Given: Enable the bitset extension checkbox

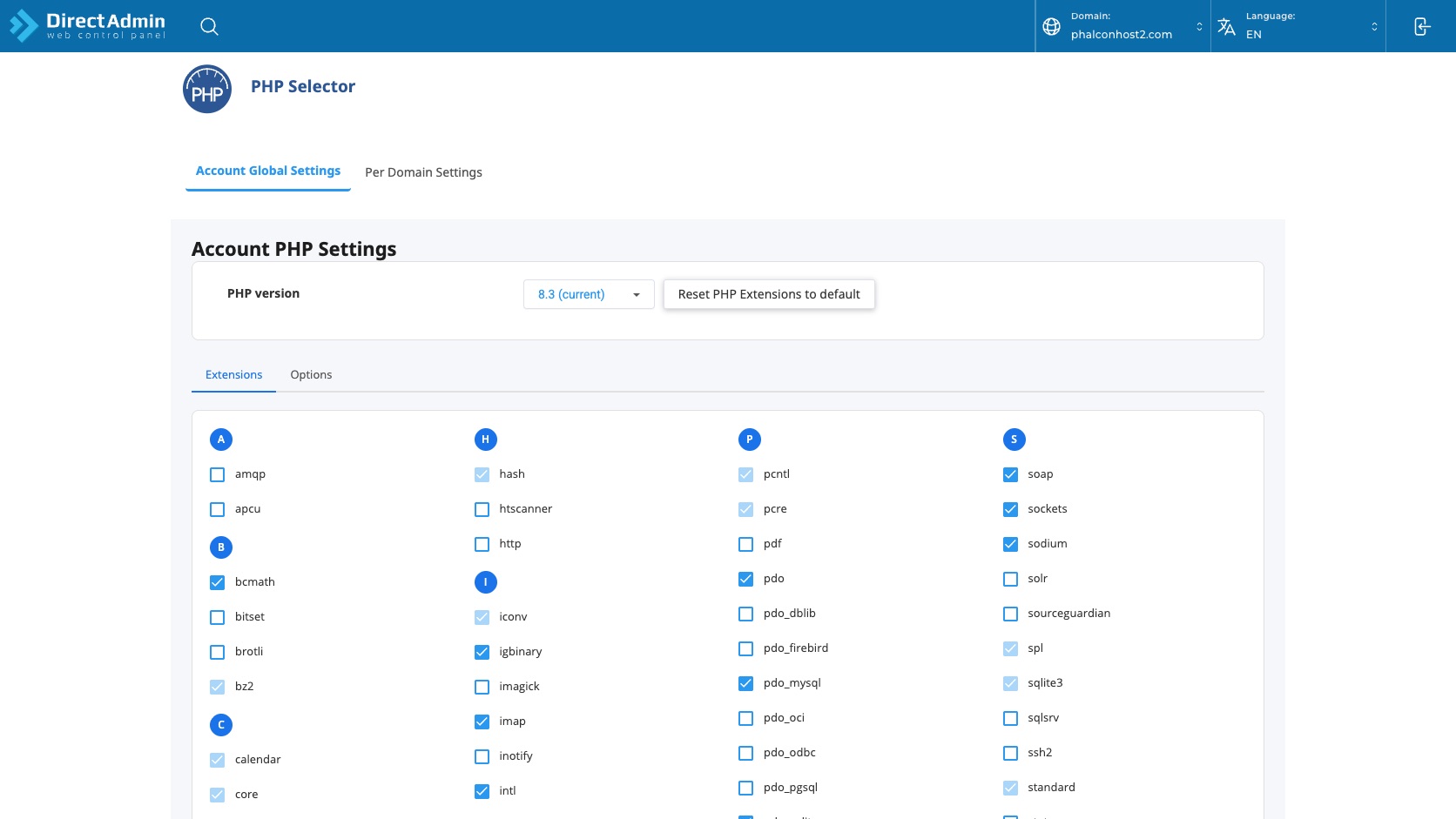Looking at the screenshot, I should tap(218, 618).
